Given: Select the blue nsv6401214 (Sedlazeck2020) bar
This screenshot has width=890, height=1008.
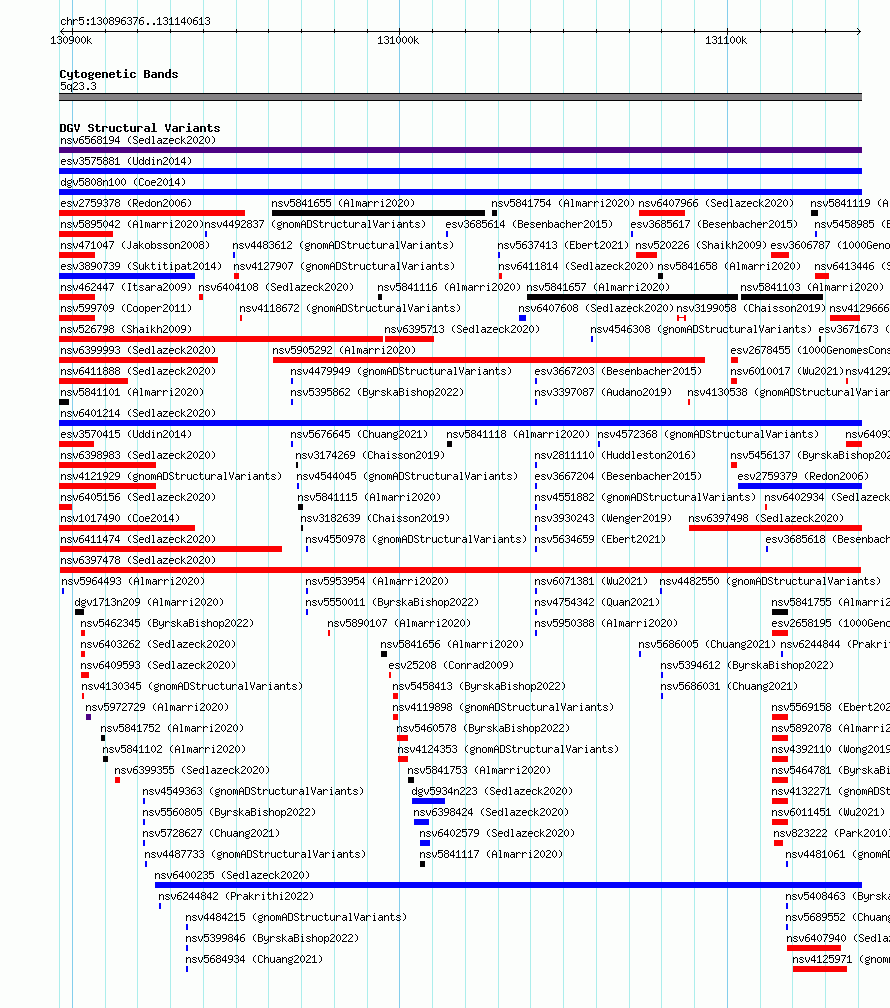Looking at the screenshot, I should 460,423.
